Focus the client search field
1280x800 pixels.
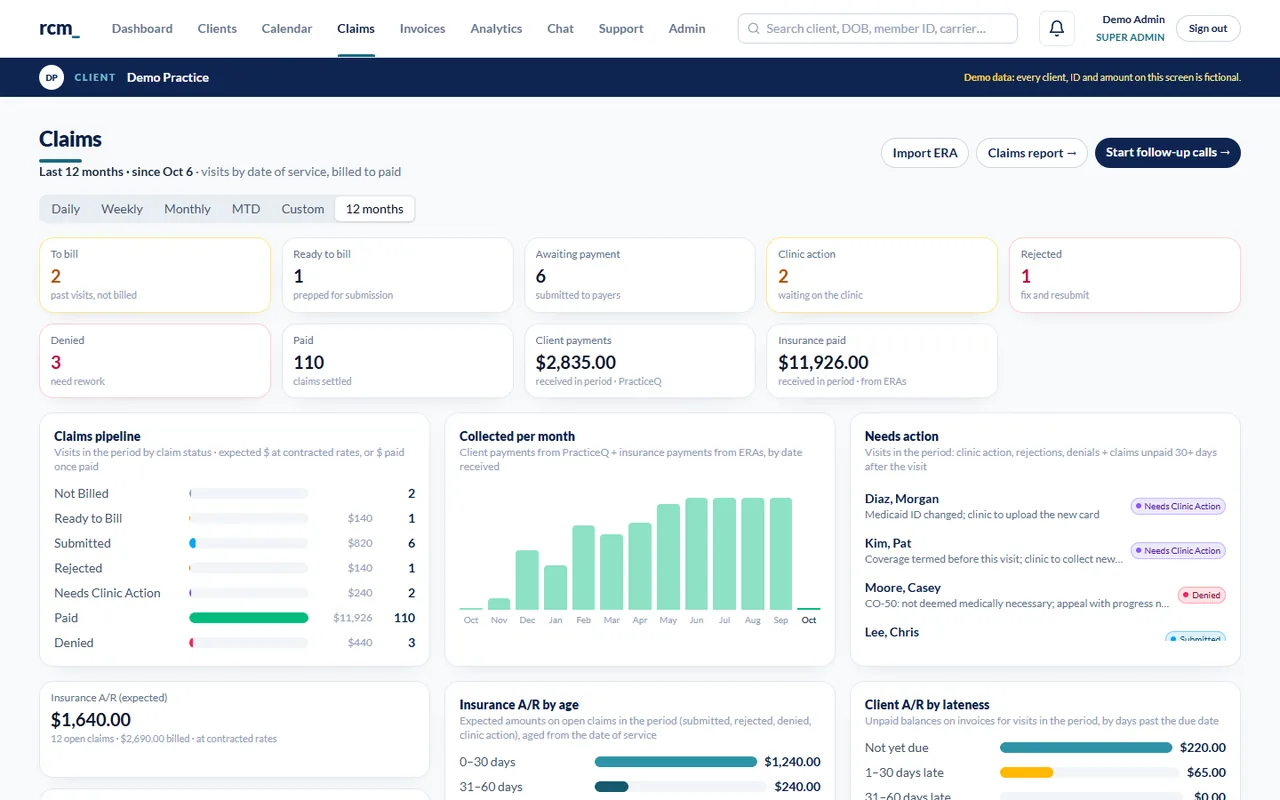click(x=877, y=29)
